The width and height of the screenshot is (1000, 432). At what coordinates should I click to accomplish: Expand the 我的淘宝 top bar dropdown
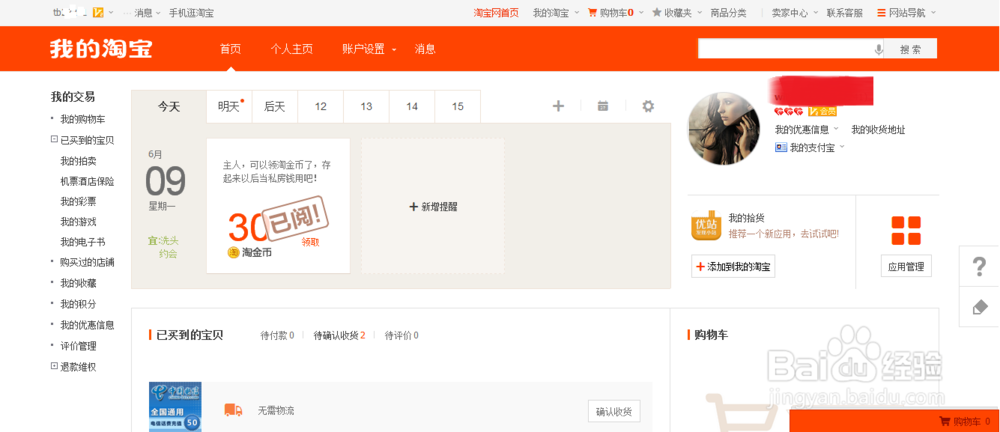click(577, 13)
